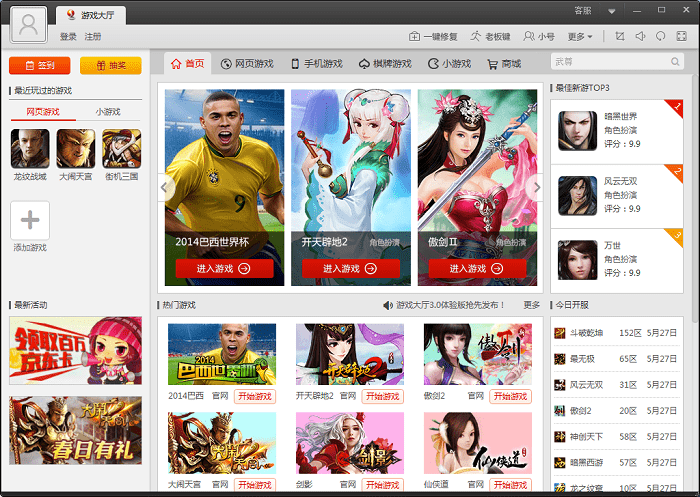This screenshot has height=497, width=700.
Task: Click 进入游戏 for 开天辟地2
Action: point(351,268)
